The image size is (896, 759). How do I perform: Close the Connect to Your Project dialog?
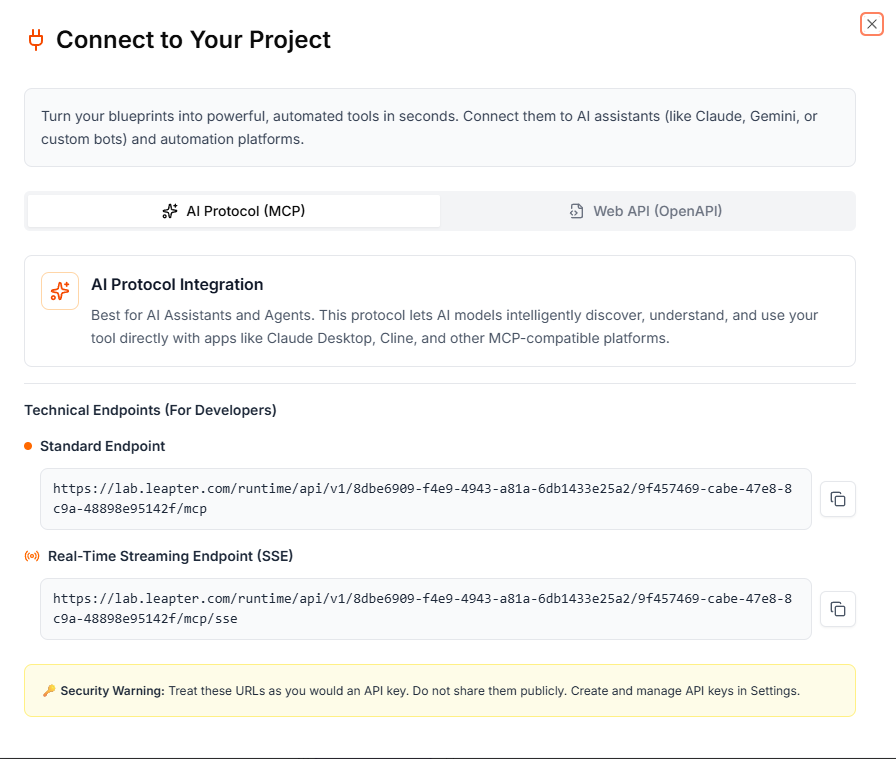[871, 24]
